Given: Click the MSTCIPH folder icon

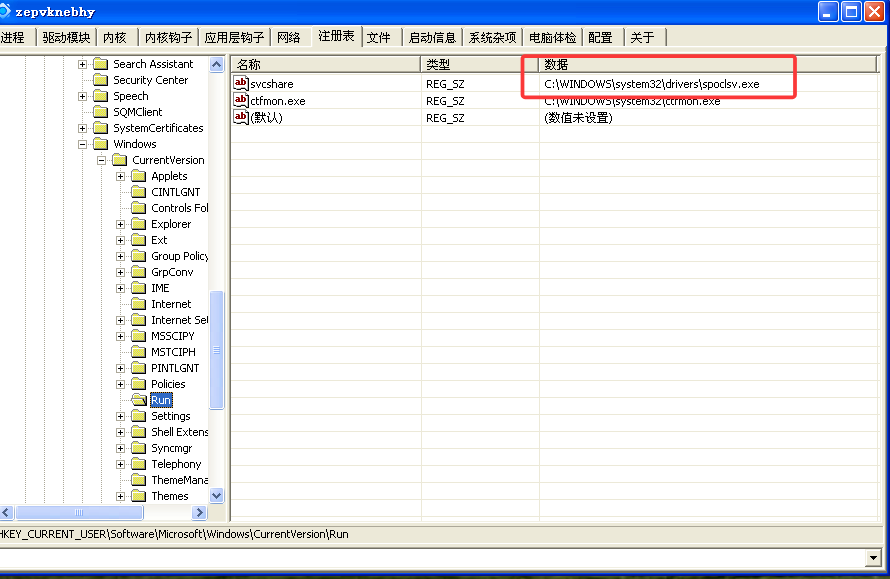Looking at the screenshot, I should pyautogui.click(x=138, y=352).
